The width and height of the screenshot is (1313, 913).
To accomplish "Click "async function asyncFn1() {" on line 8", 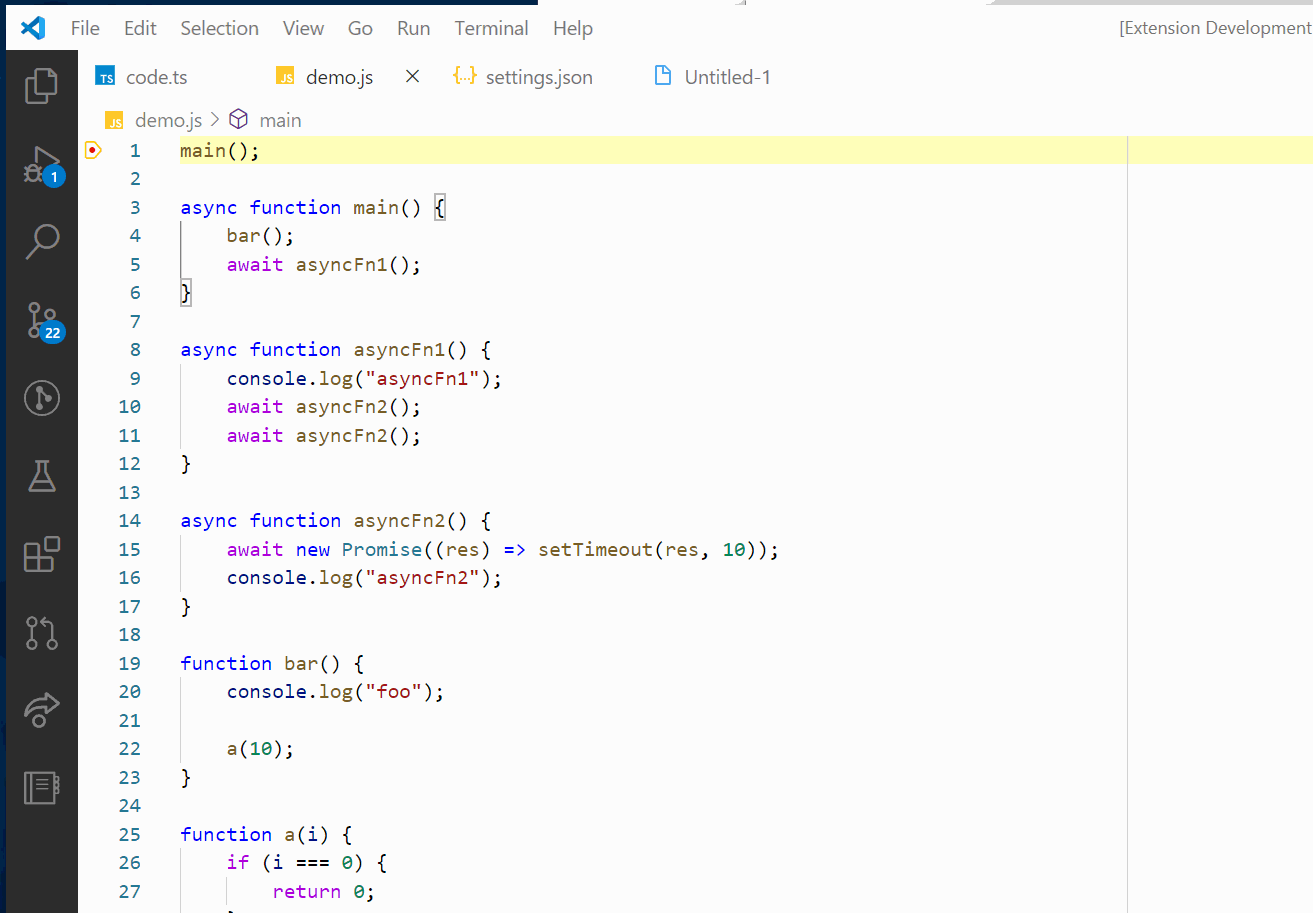I will 336,350.
